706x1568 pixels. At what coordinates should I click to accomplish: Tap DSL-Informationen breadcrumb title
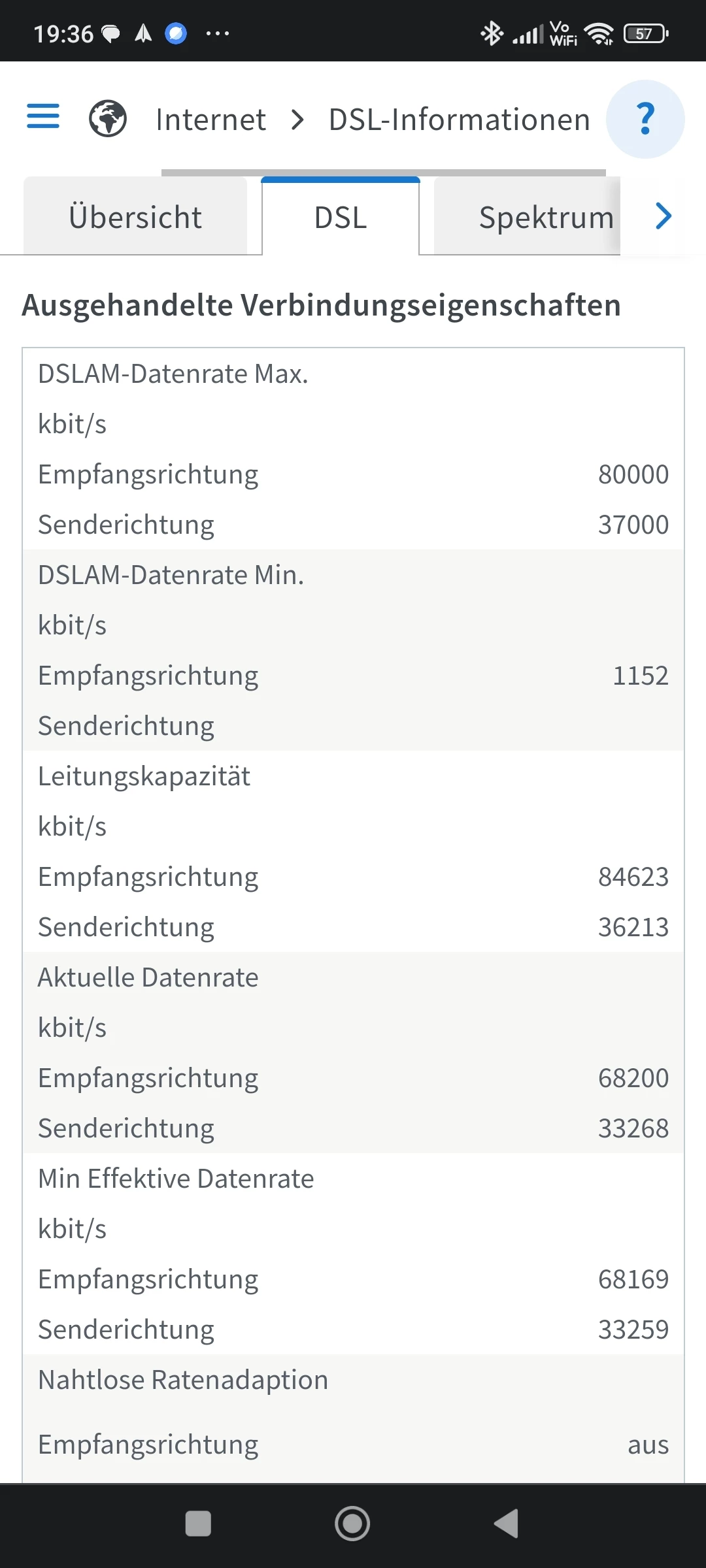click(459, 120)
